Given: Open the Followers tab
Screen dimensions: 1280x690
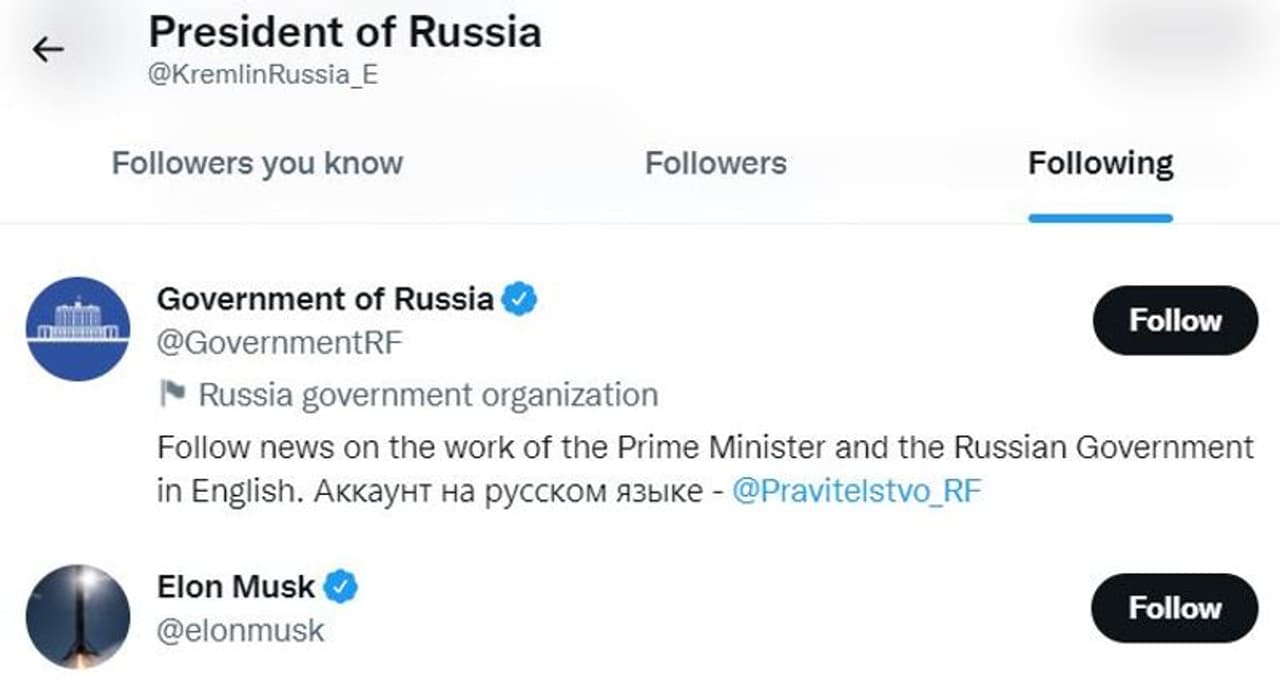Looking at the screenshot, I should click(x=715, y=163).
